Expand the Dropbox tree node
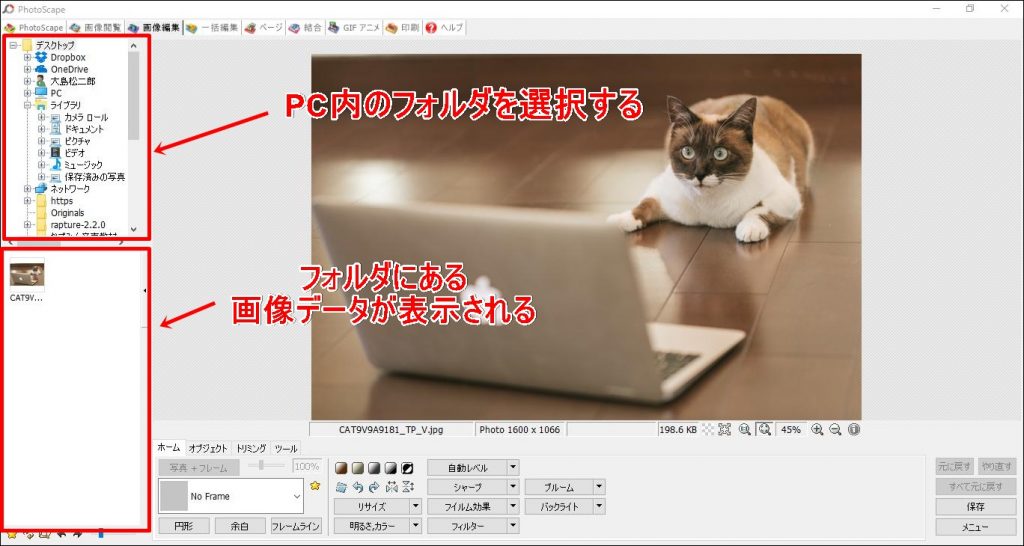Viewport: 1024px width, 546px height. [27, 57]
